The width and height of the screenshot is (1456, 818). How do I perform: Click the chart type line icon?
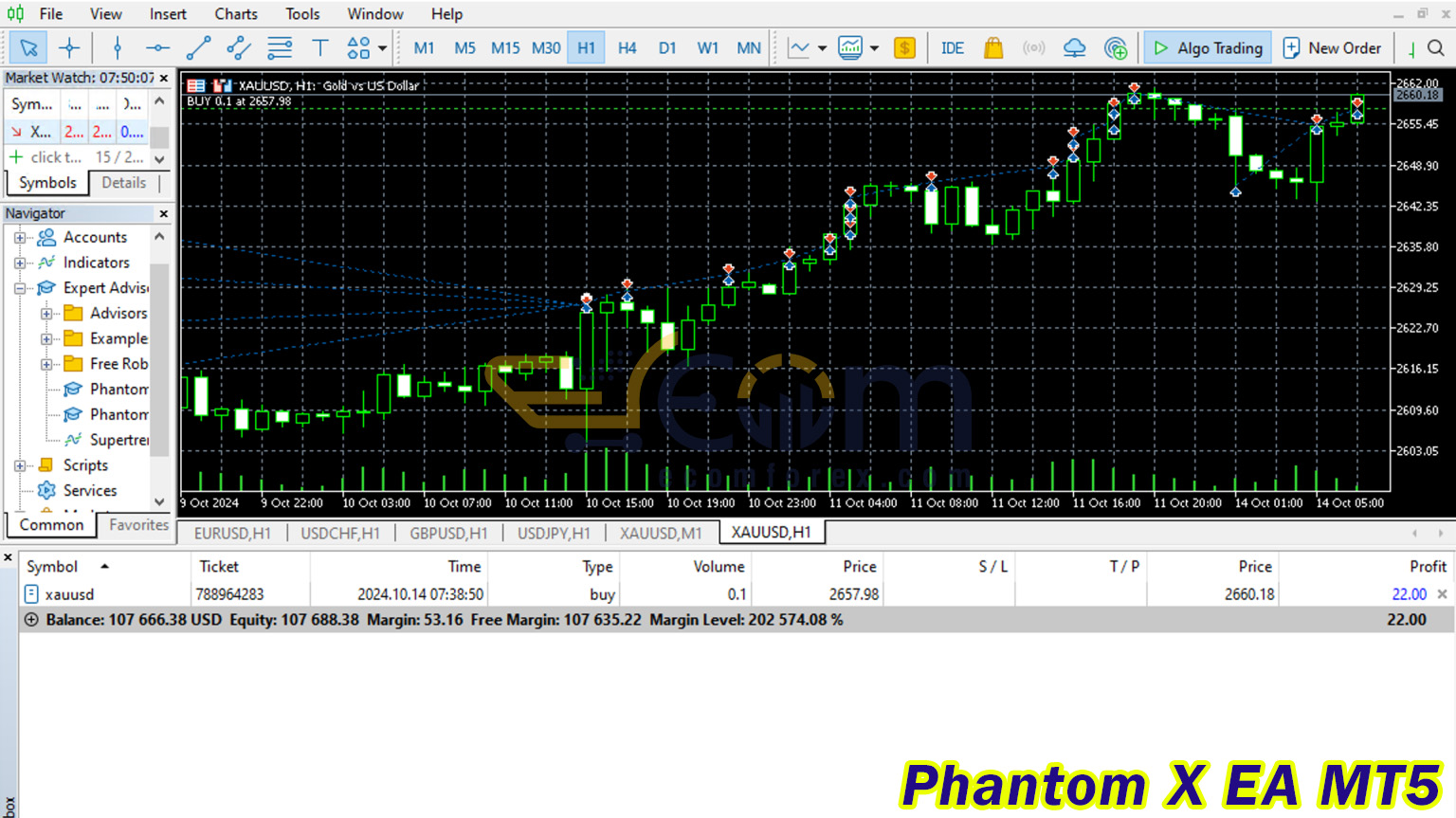click(799, 47)
